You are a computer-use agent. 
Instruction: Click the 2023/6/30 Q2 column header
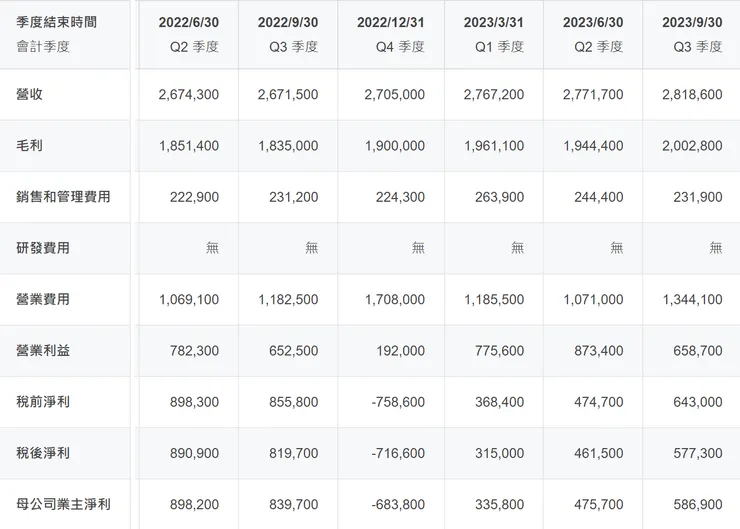[x=593, y=34]
